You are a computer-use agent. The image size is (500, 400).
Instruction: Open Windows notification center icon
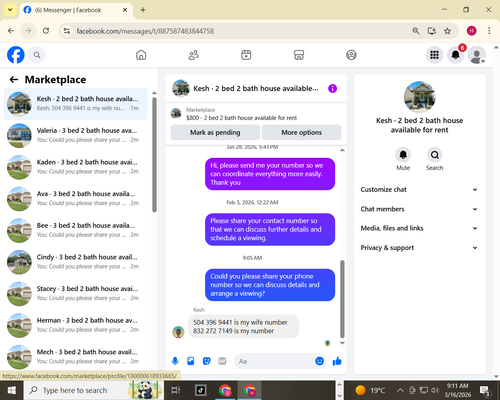point(484,390)
